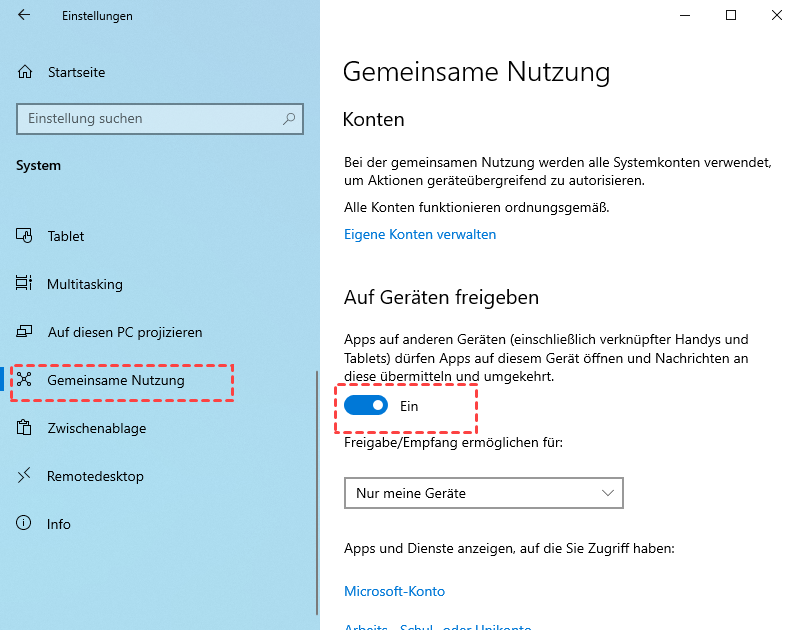Click the Multitasking icon
Screen dimensions: 800x630
25,284
